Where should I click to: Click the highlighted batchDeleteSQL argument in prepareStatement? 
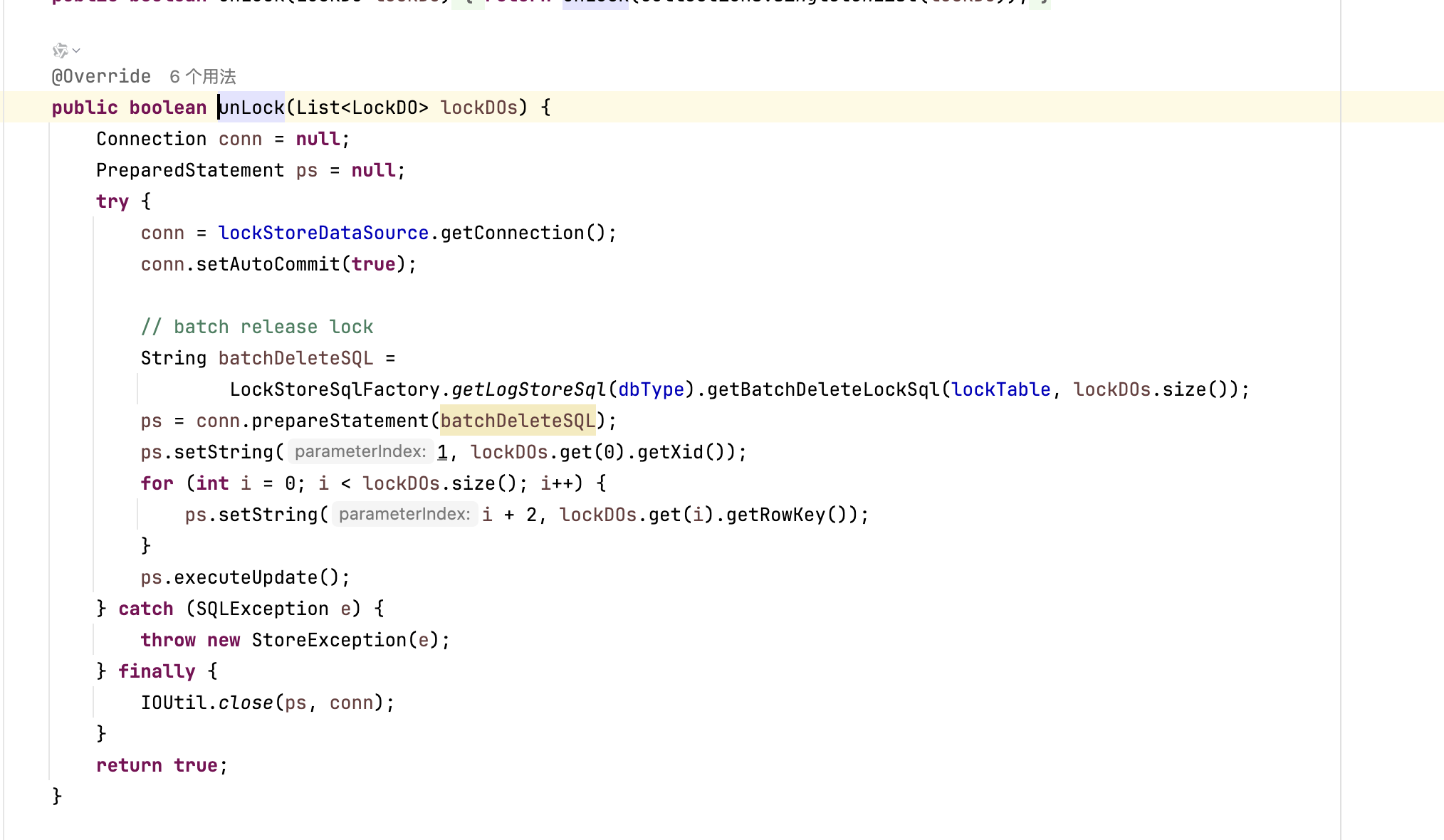(x=517, y=421)
